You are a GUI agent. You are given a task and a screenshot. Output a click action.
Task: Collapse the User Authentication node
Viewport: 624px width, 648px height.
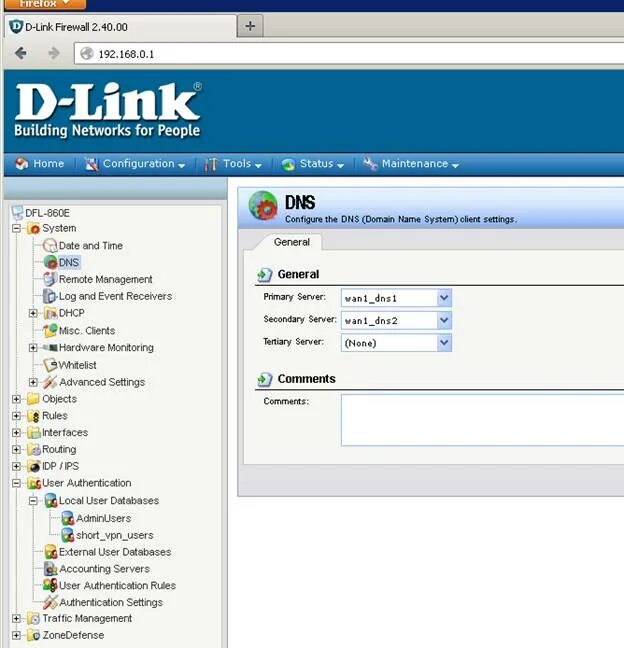pyautogui.click(x=16, y=483)
